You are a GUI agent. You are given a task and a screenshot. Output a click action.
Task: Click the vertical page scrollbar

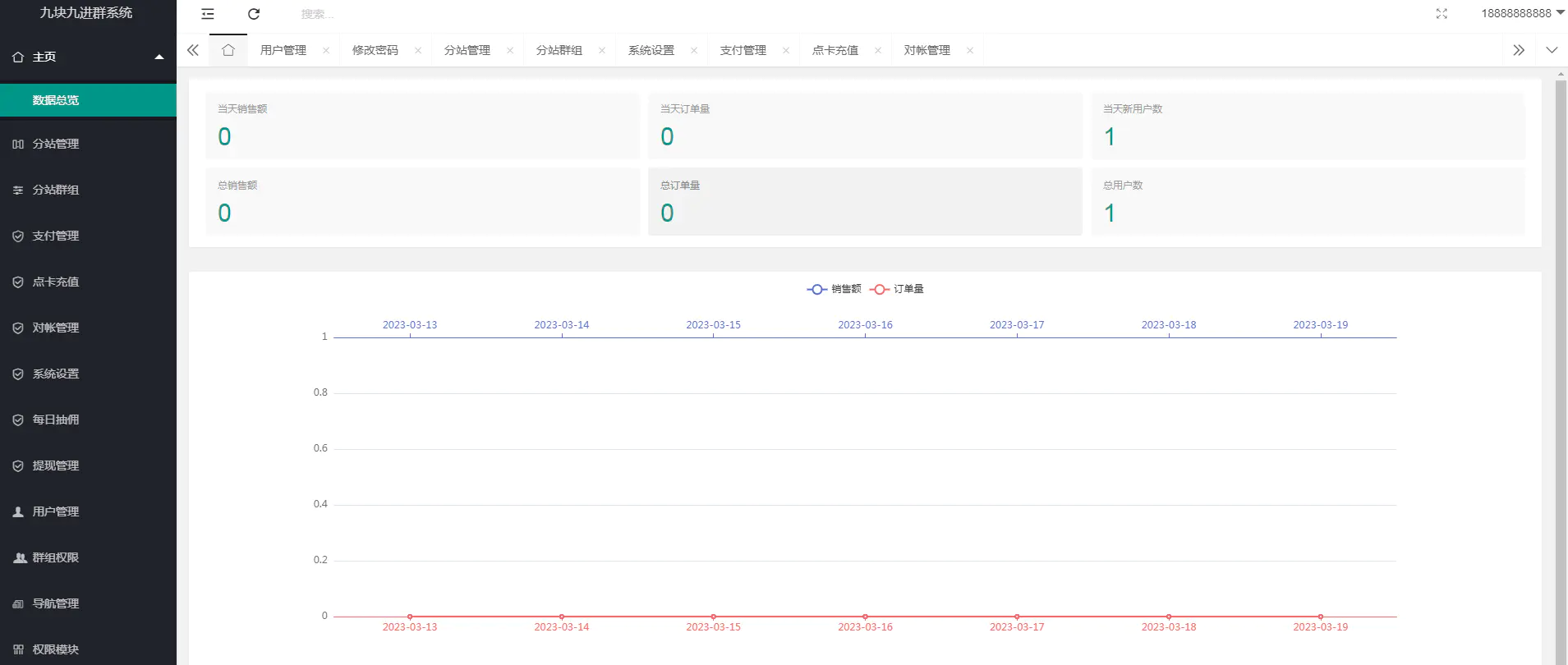[x=1561, y=328]
